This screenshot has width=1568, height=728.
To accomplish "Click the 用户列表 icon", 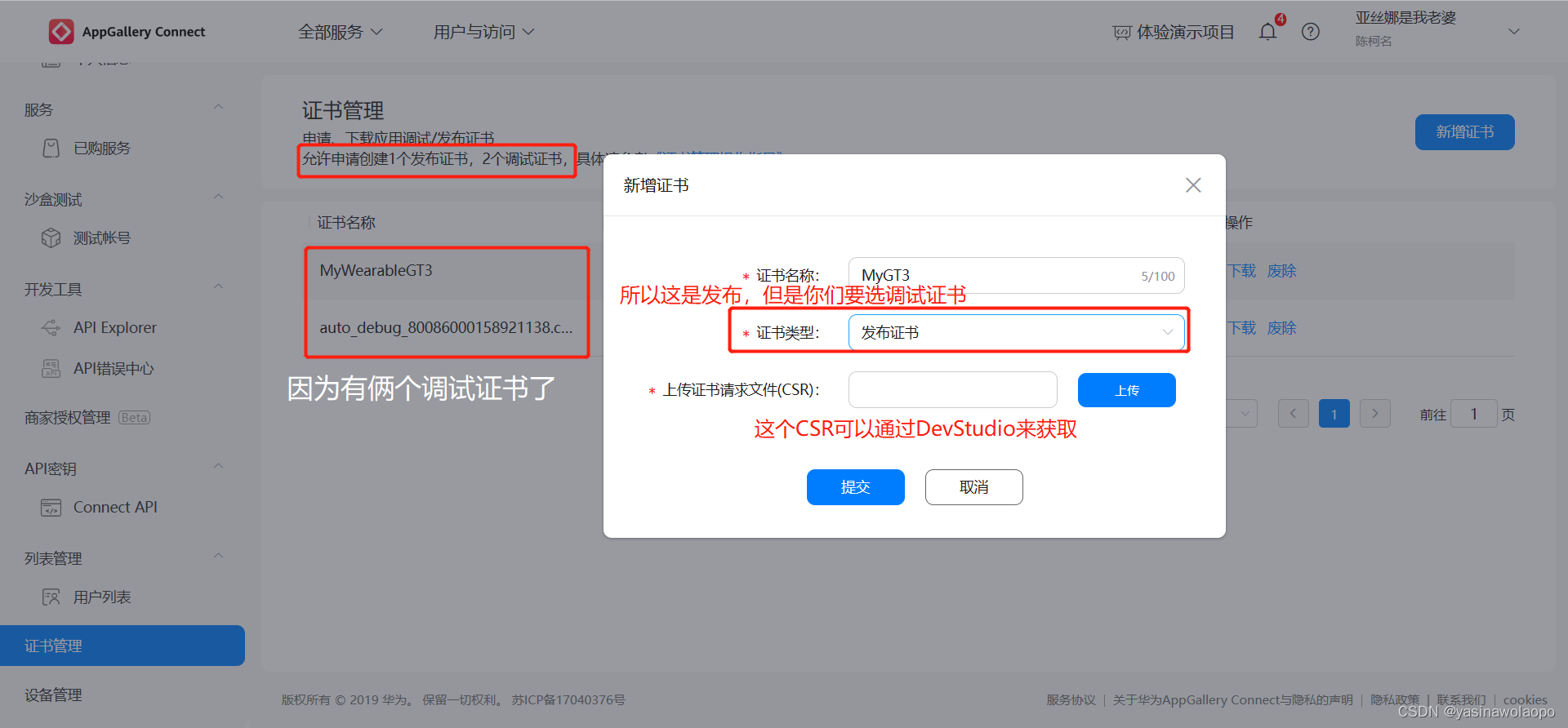I will pos(51,597).
